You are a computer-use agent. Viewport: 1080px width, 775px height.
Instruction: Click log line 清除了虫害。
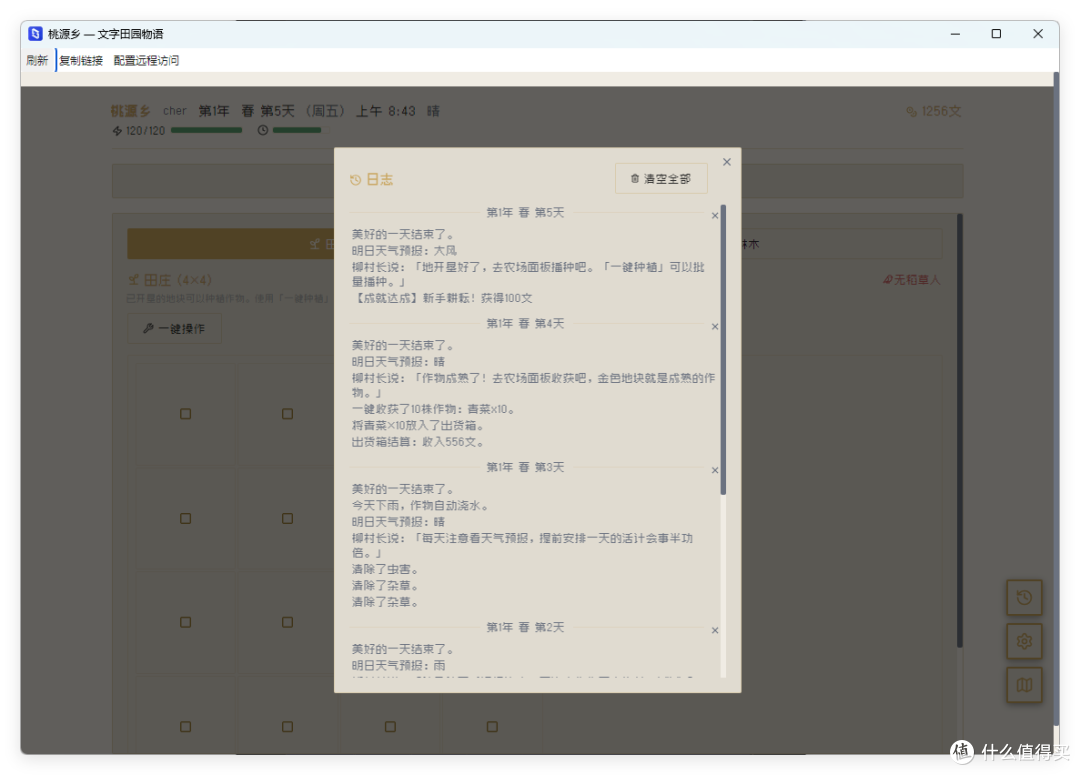click(385, 570)
